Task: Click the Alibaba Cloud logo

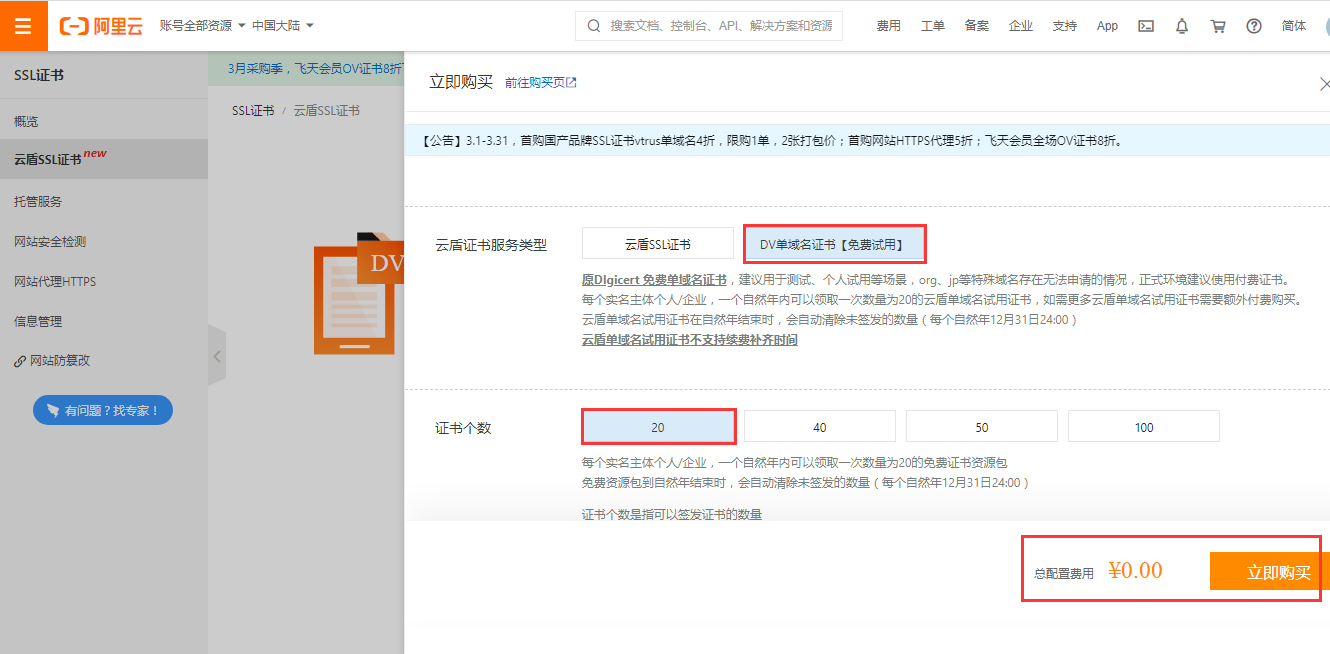Action: 101,26
